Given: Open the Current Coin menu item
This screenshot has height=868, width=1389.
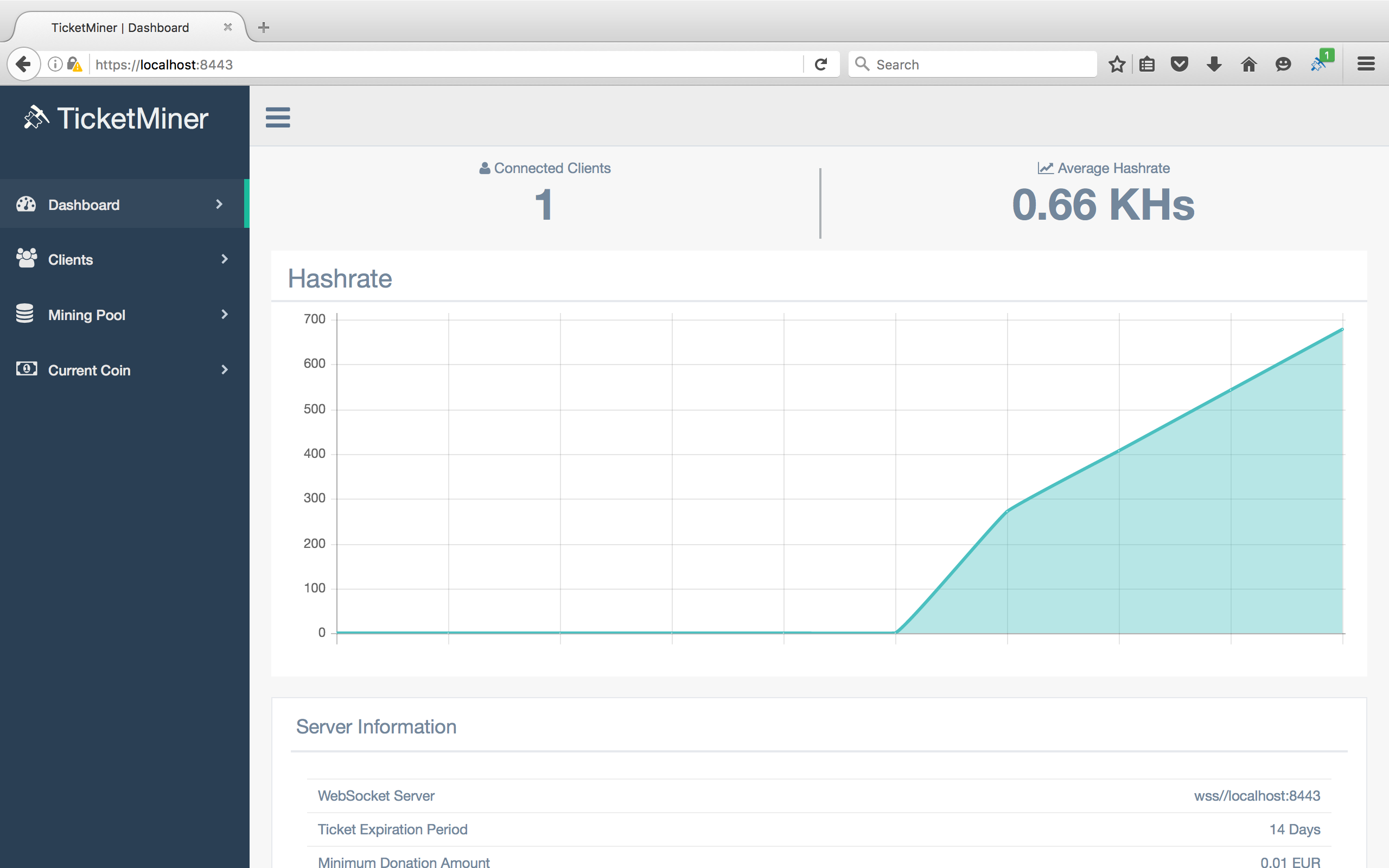Looking at the screenshot, I should point(89,371).
